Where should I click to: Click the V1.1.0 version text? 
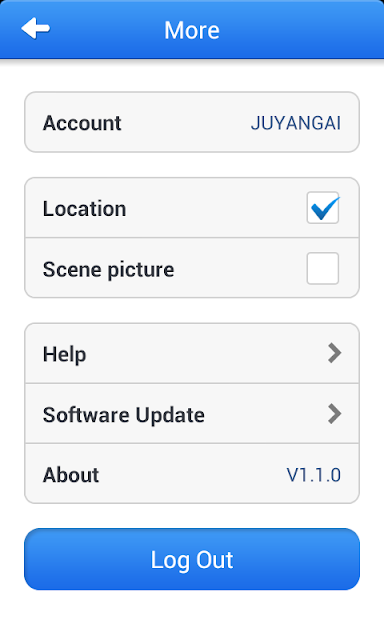coord(313,475)
